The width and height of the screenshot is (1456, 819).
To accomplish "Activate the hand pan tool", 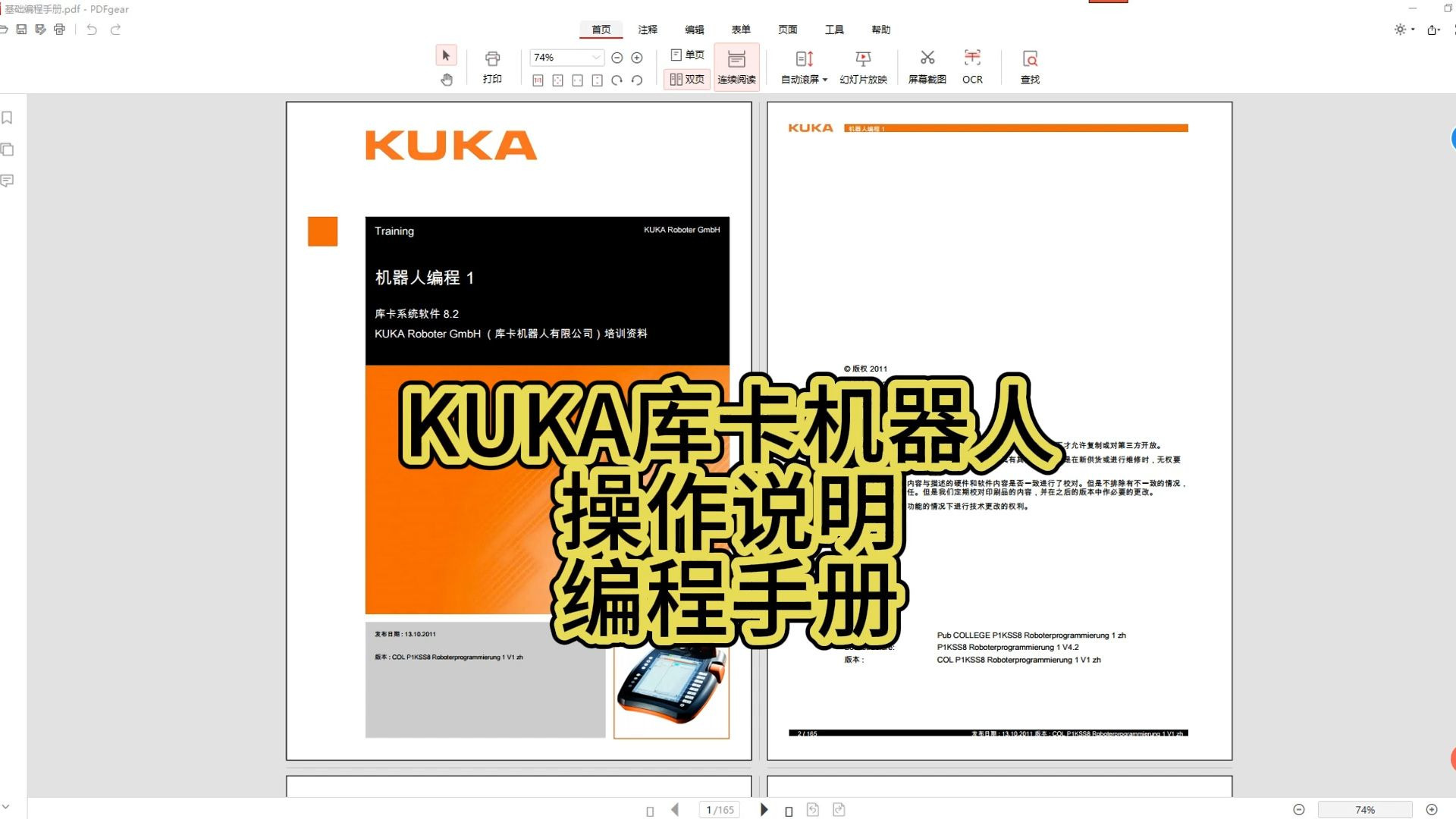I will point(446,80).
